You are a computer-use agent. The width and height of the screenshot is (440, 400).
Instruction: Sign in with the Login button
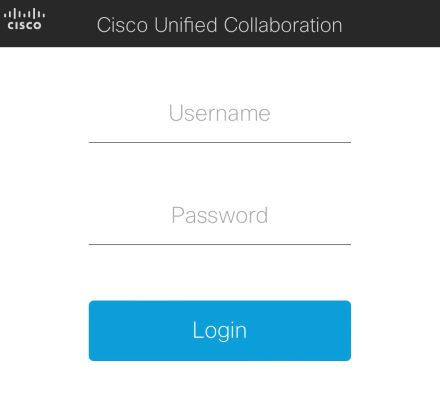coord(220,331)
